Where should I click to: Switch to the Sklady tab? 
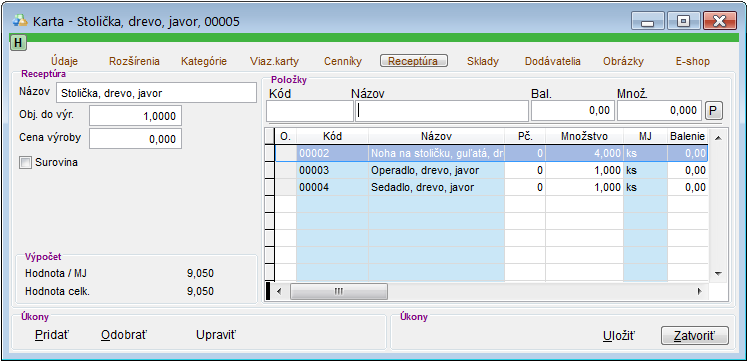tap(483, 61)
